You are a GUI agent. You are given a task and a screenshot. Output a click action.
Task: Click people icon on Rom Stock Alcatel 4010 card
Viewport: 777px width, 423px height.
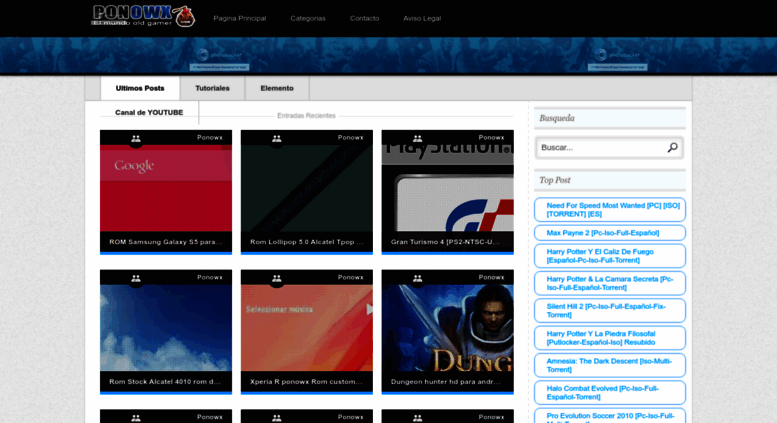136,278
